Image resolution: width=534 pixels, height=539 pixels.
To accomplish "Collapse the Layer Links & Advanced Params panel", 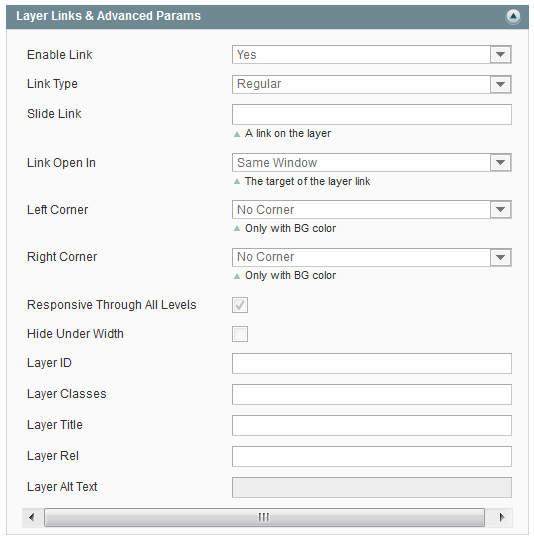I will coord(513,16).
